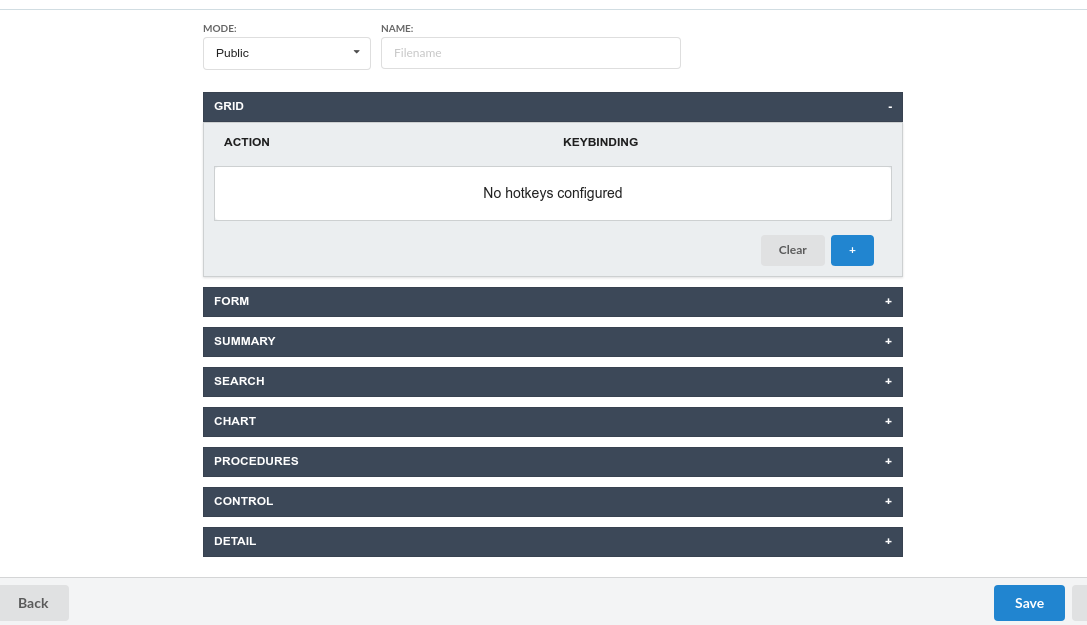Expand the Chart section plus icon
Viewport: 1087px width, 625px height.
pos(888,422)
